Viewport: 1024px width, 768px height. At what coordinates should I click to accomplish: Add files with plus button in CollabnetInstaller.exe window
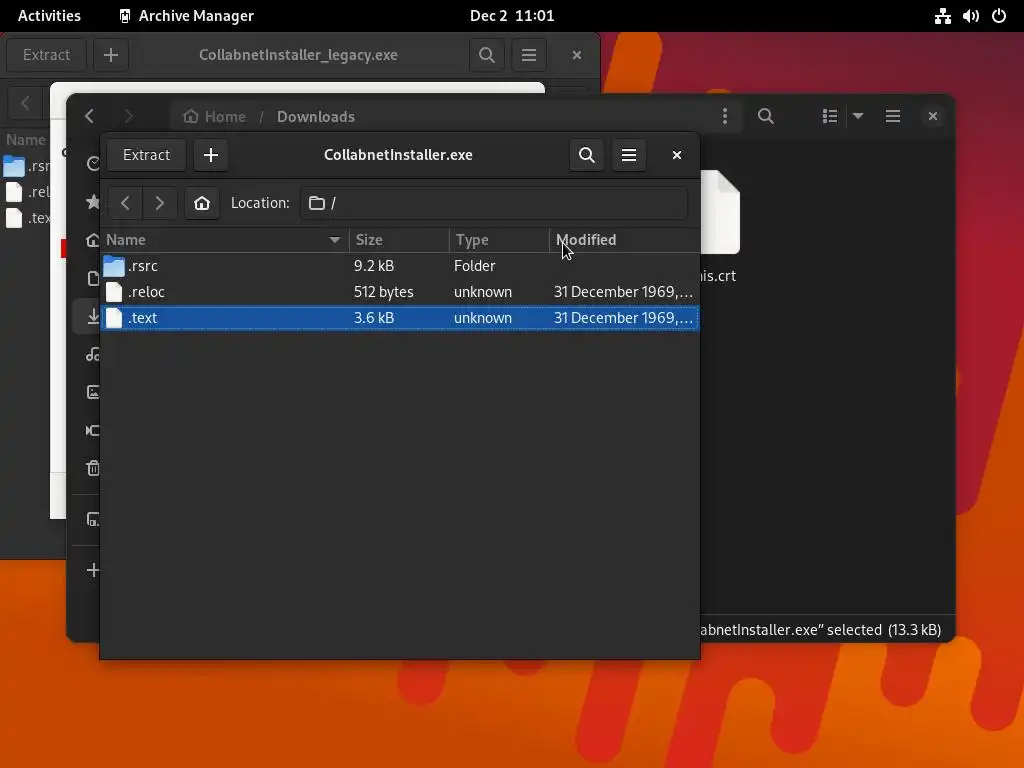[x=210, y=155]
